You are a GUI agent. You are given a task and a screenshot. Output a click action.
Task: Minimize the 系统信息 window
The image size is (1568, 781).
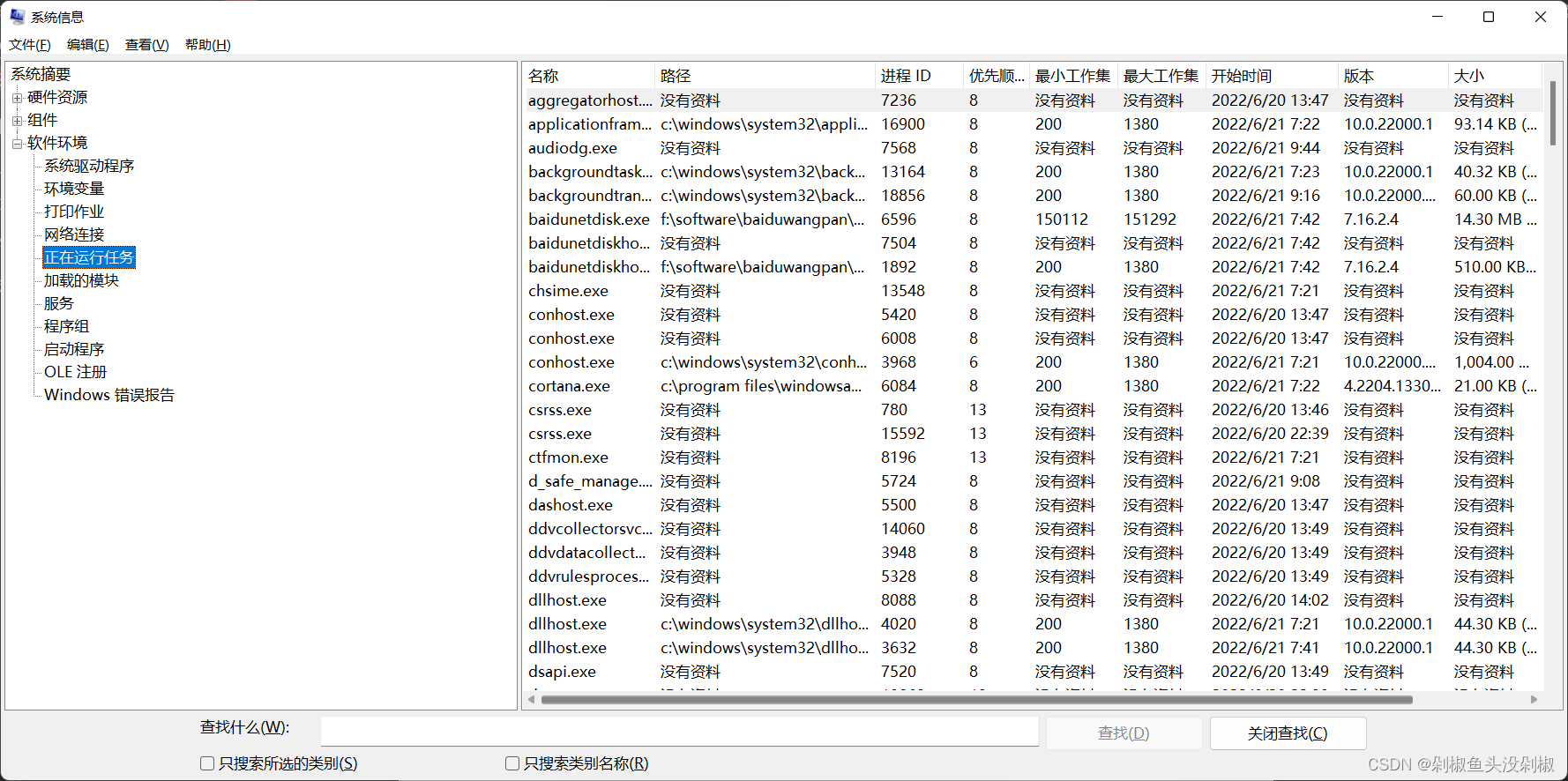[x=1437, y=17]
